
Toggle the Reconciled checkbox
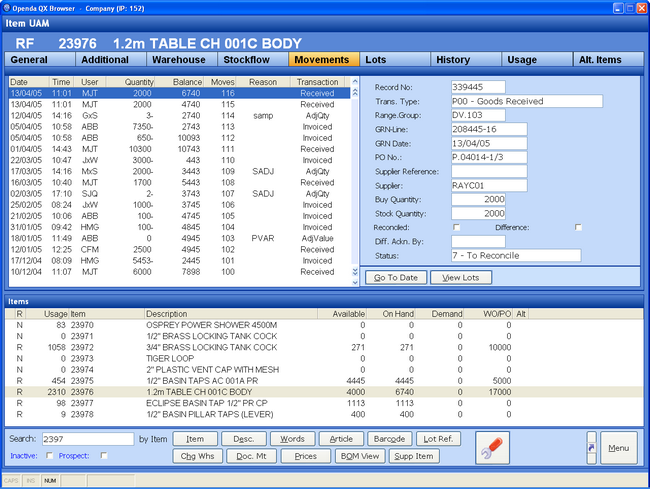(x=456, y=228)
